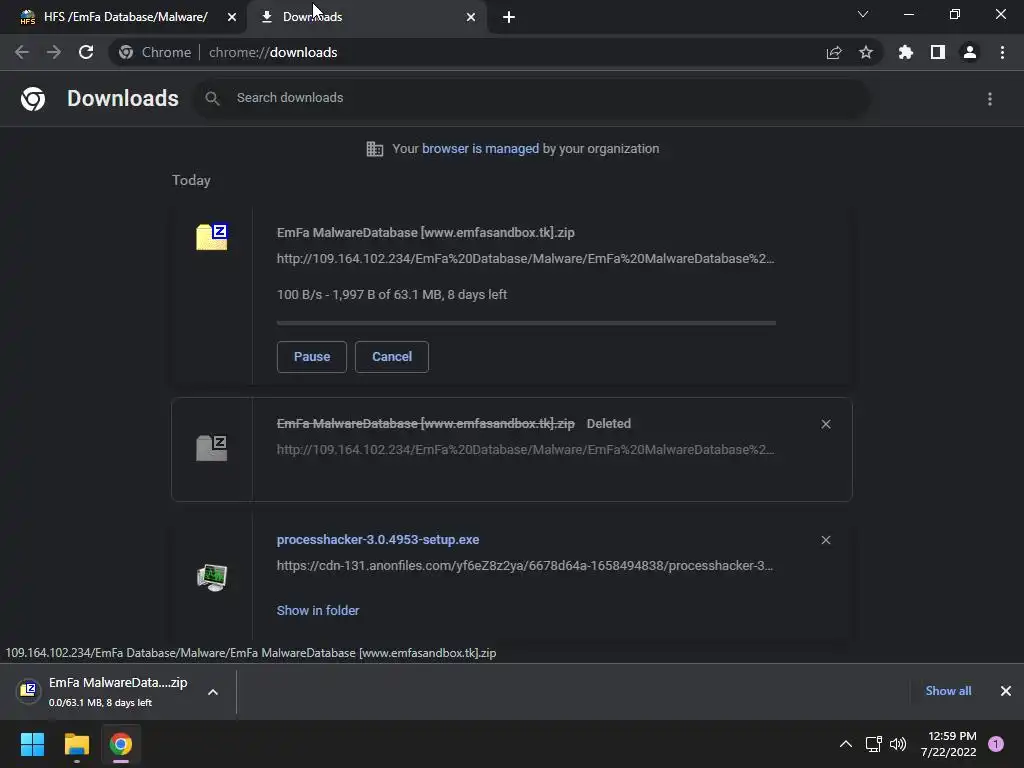The width and height of the screenshot is (1024, 768).
Task: Click the processhacker setup file icon
Action: point(212,577)
